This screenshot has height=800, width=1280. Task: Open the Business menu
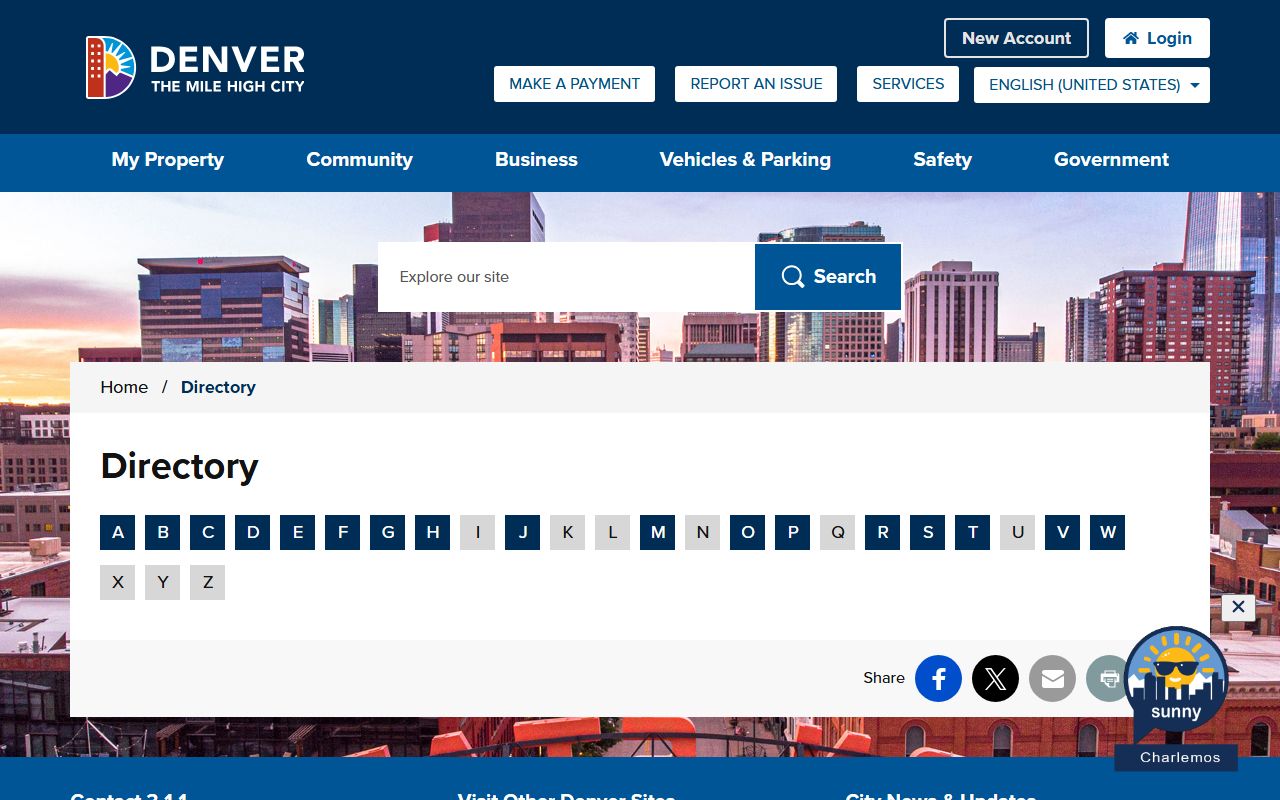536,160
